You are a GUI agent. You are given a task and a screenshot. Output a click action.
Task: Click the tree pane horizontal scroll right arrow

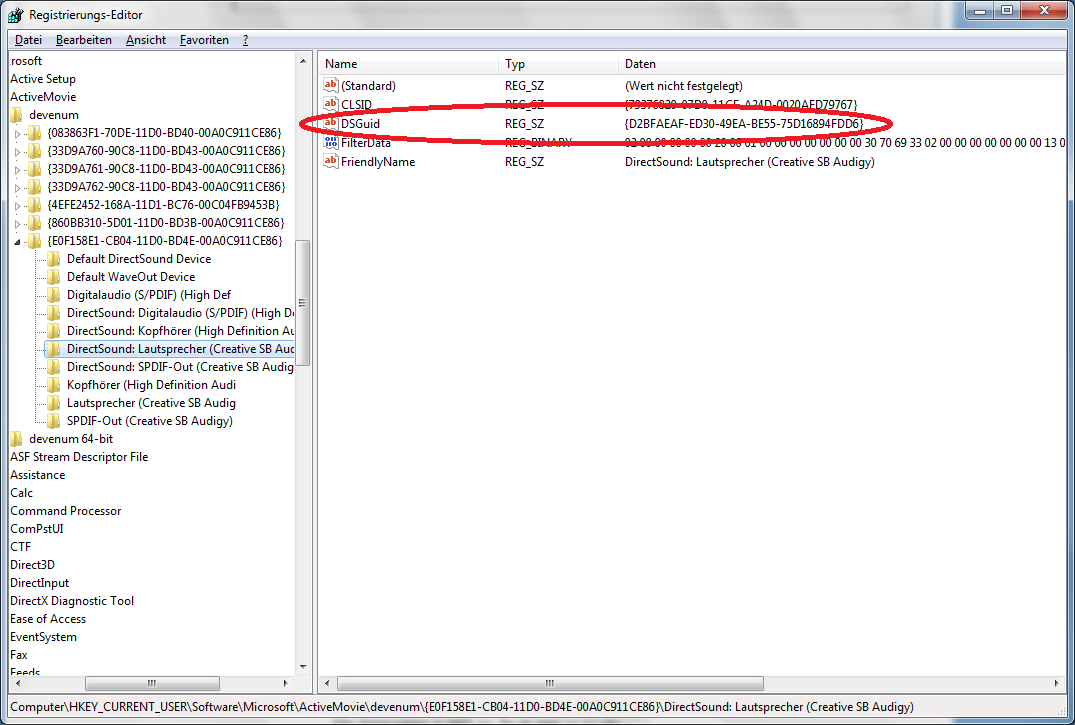coord(286,683)
